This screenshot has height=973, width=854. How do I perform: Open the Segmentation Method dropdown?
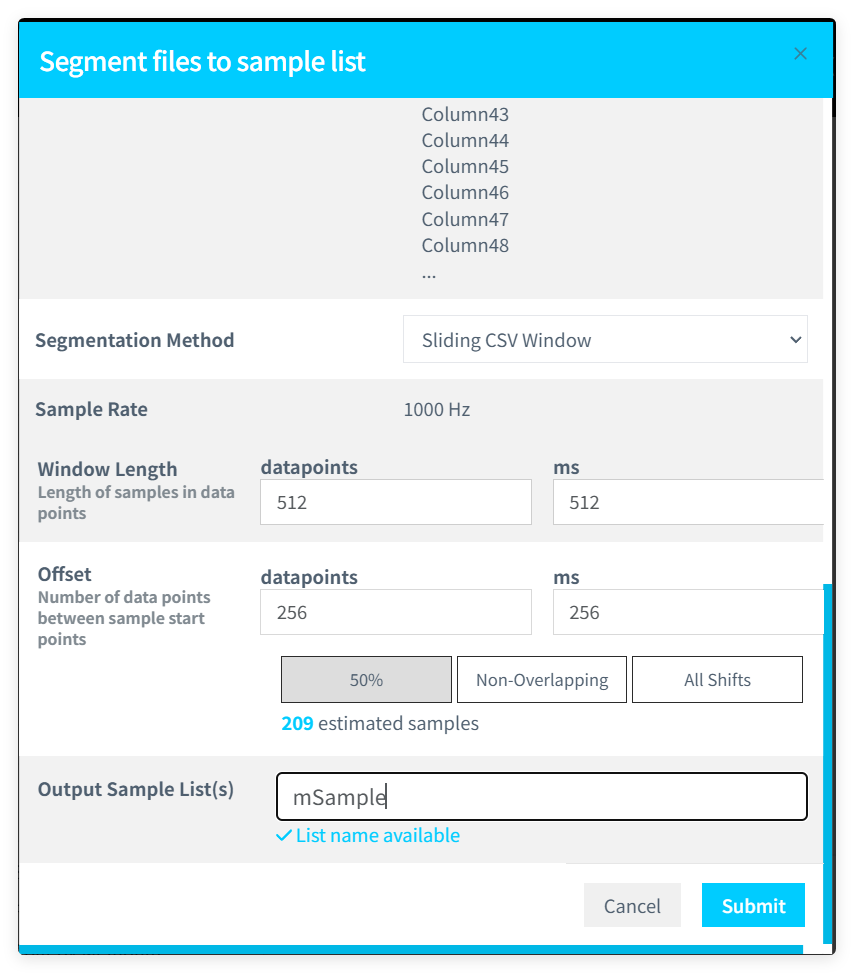pyautogui.click(x=605, y=339)
